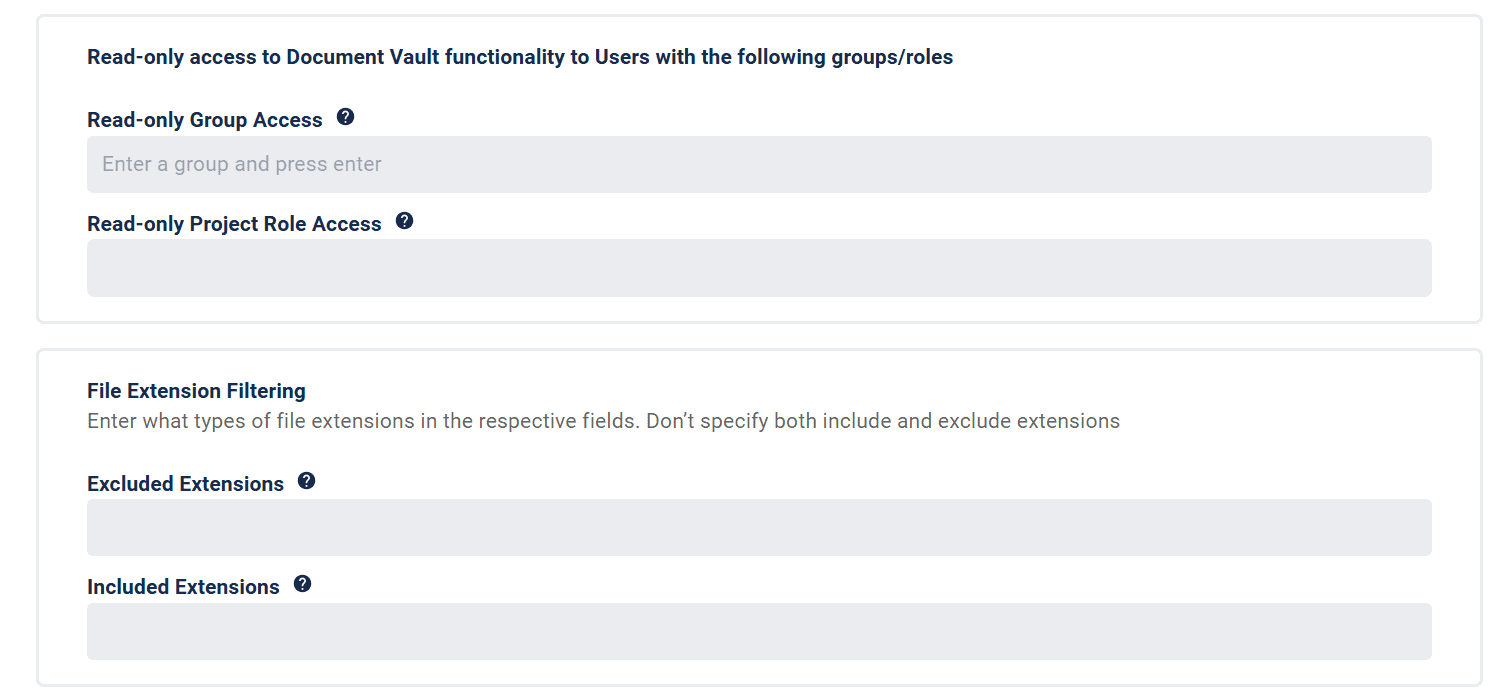
Task: Click the word 'Filtering' in section title
Action: (269, 390)
